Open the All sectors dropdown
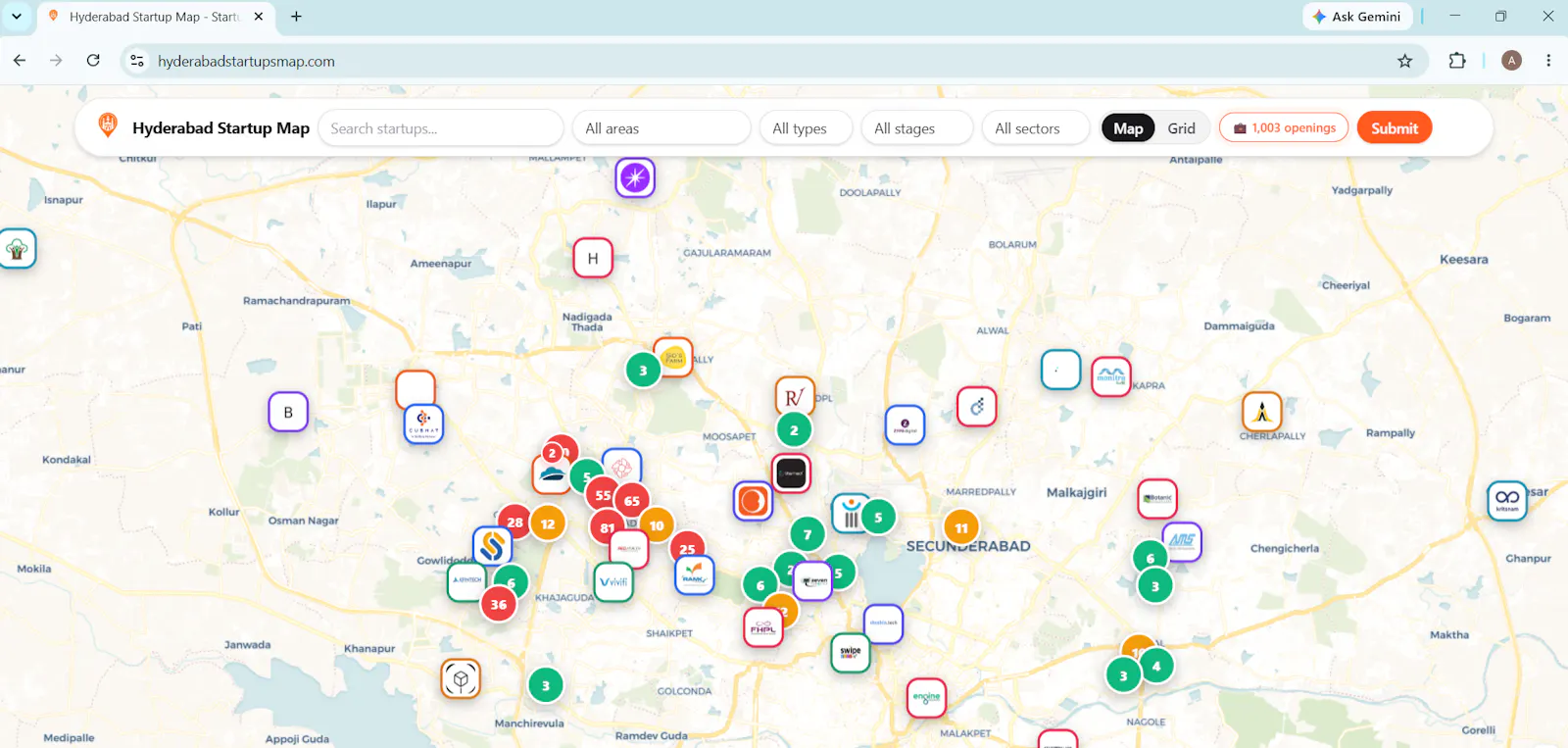The width and height of the screenshot is (1568, 748). point(1036,127)
